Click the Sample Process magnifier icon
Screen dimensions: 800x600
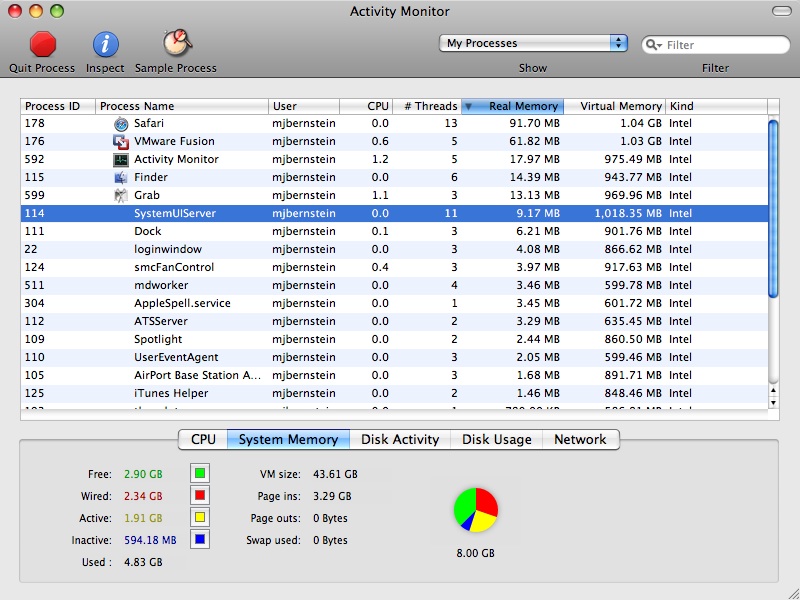[x=177, y=43]
